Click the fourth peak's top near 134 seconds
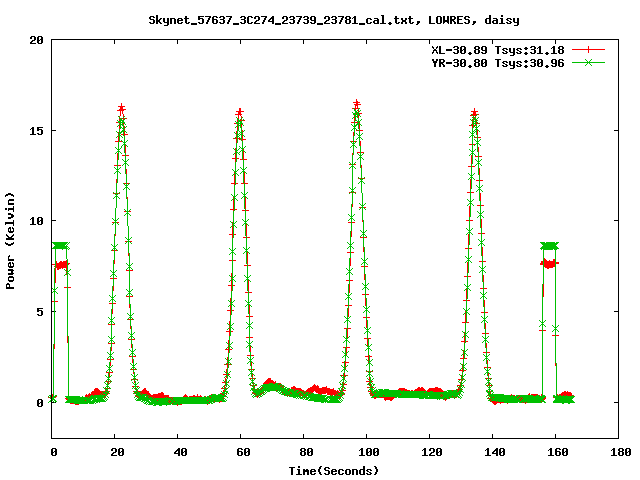 [474, 113]
